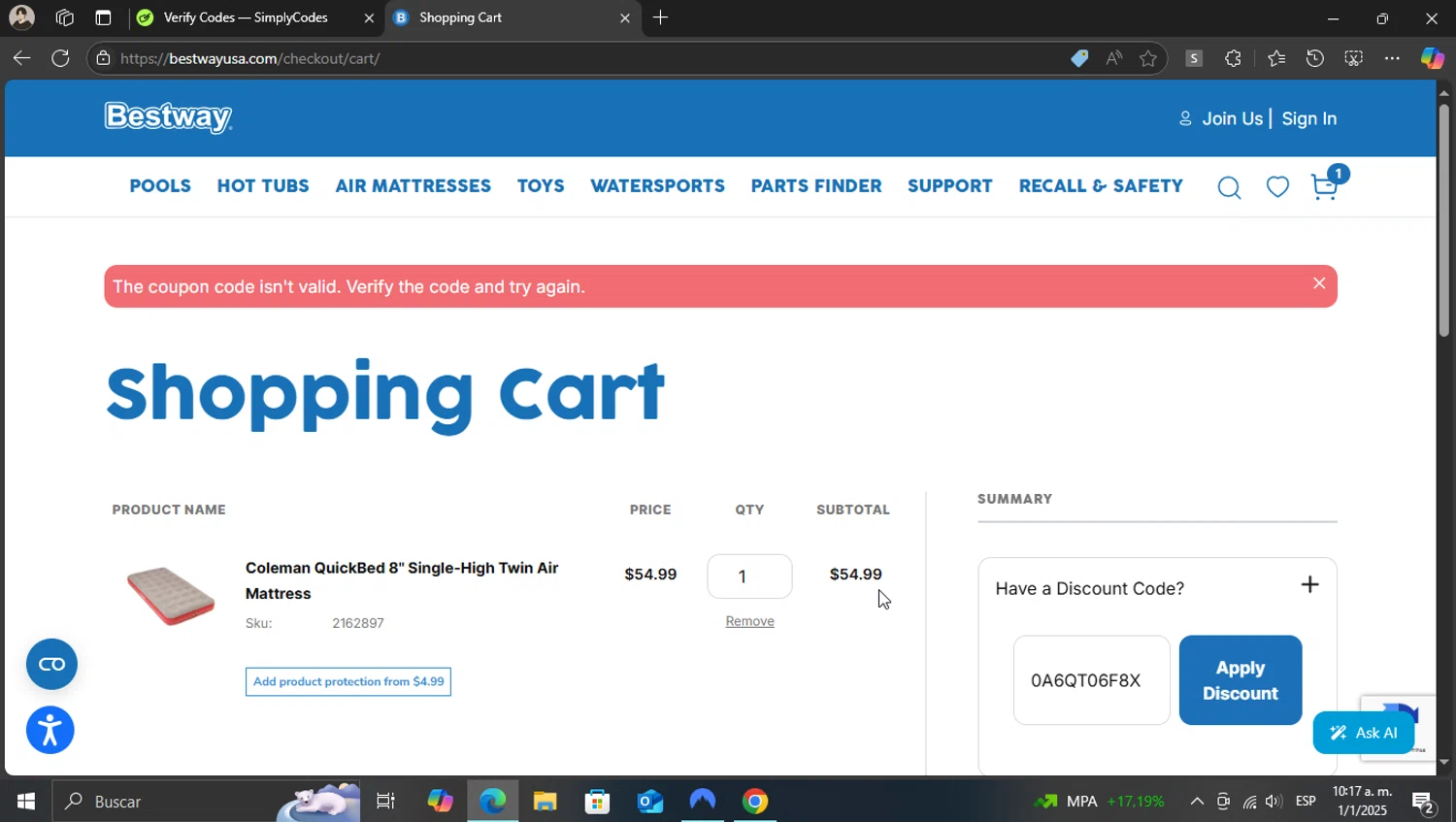The width and height of the screenshot is (1456, 822).
Task: Switch to Verify Codes — SimplyCodes tab
Action: pyautogui.click(x=246, y=17)
